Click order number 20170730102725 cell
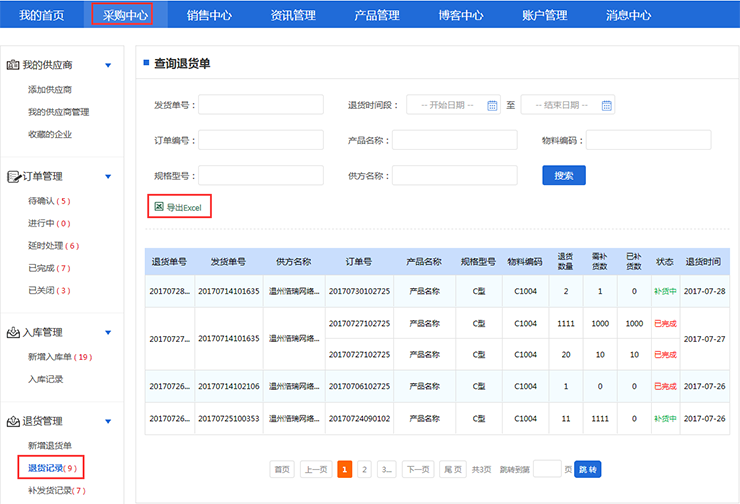The width and height of the screenshot is (740, 504). tap(360, 291)
